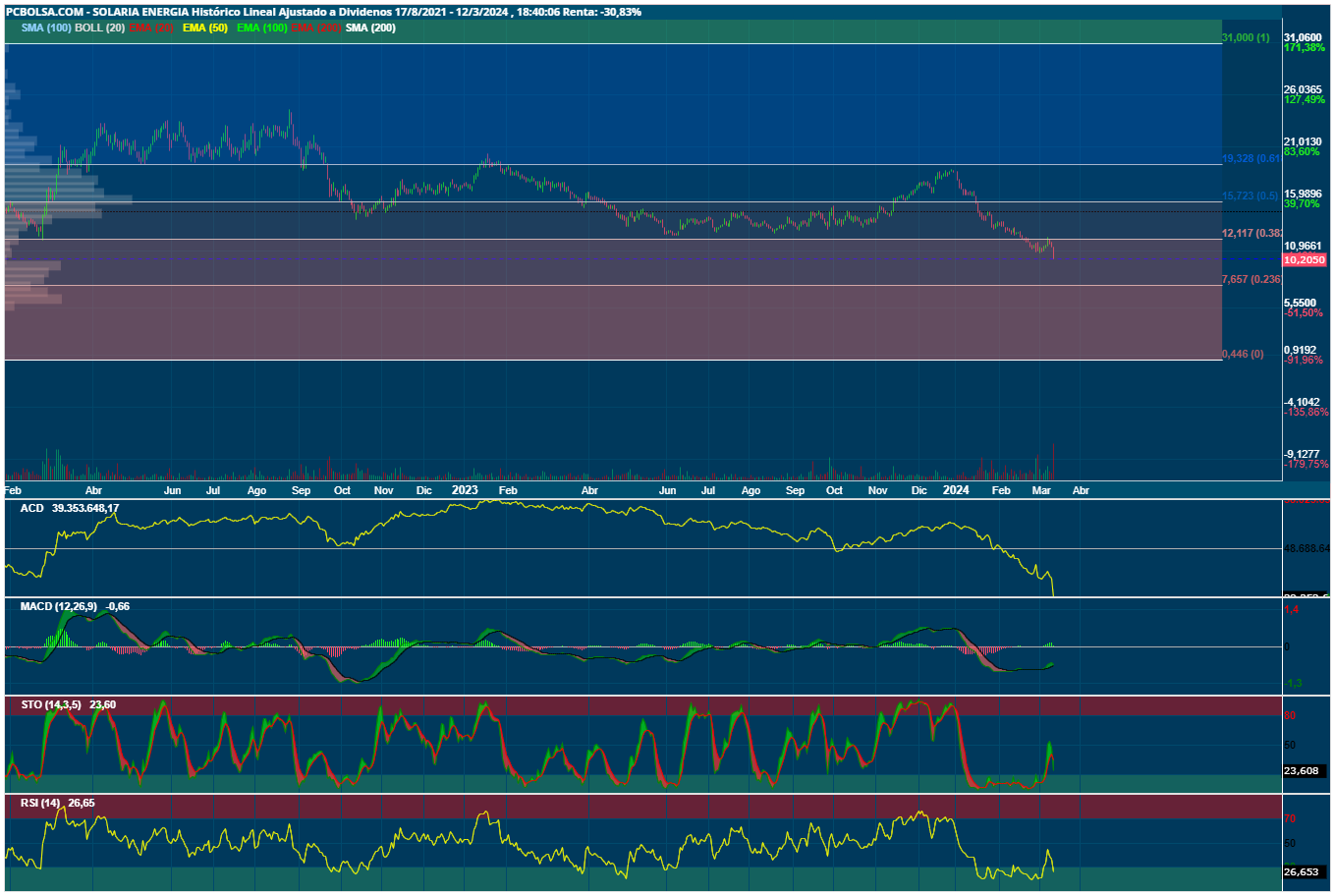Click the -1,3 MACD axis value
This screenshot has width=1335, height=896.
click(x=1294, y=683)
